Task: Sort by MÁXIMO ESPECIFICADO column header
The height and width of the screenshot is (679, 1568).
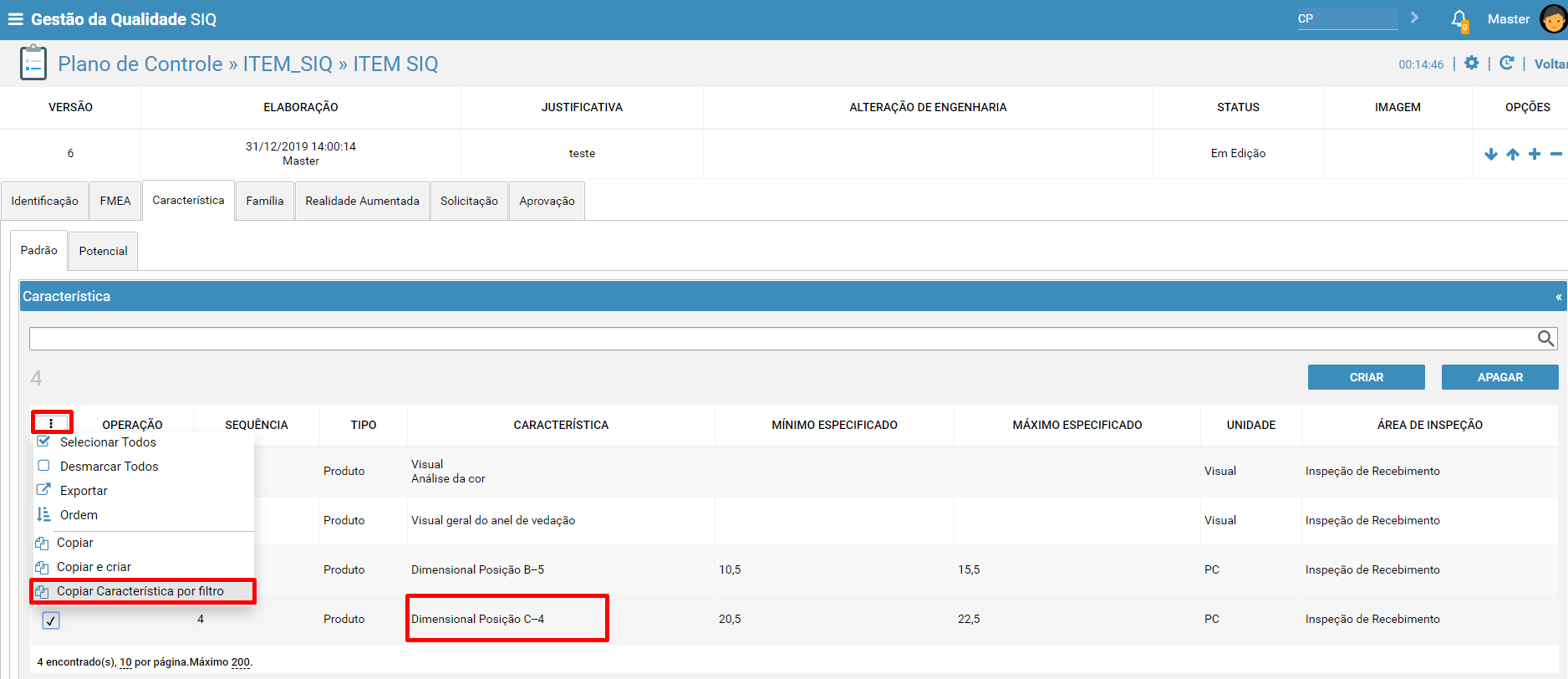Action: coord(1077,425)
